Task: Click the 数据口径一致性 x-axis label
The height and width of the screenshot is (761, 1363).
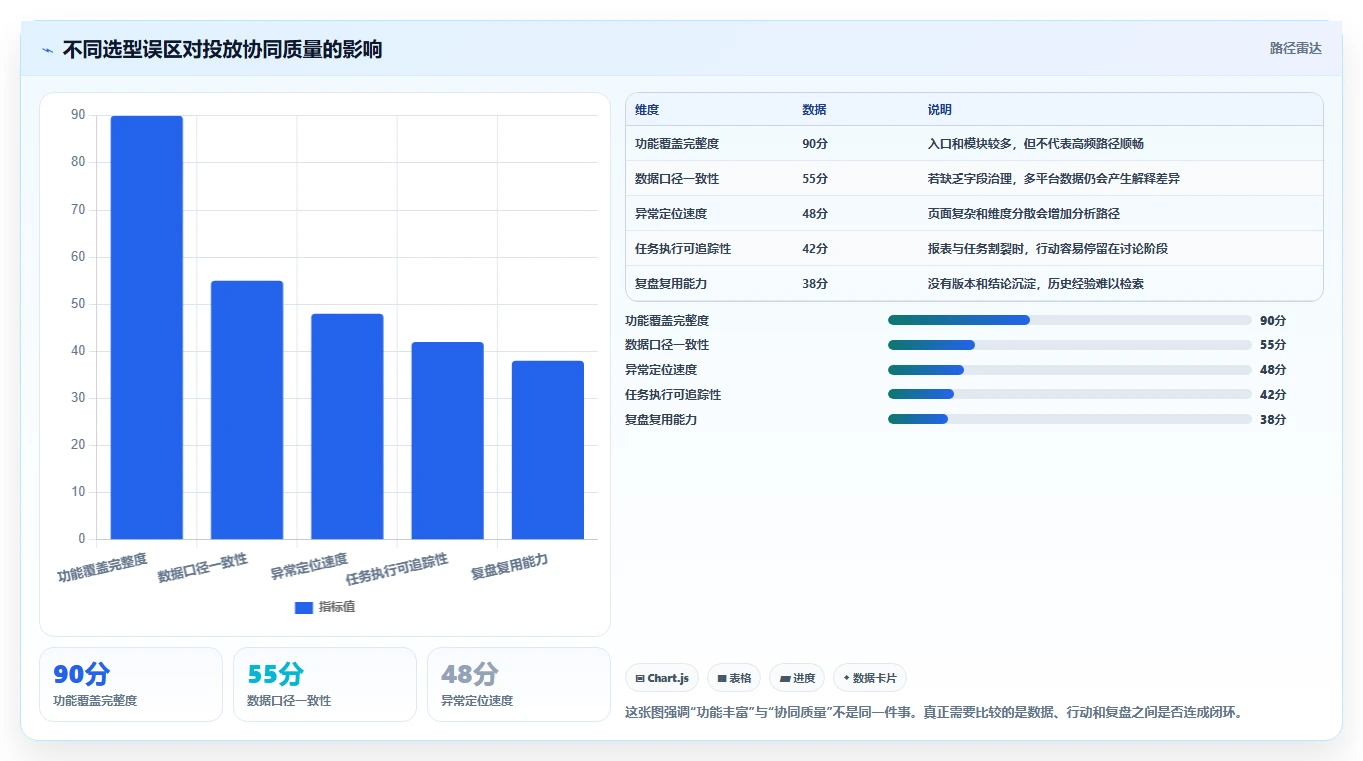Action: [x=203, y=568]
